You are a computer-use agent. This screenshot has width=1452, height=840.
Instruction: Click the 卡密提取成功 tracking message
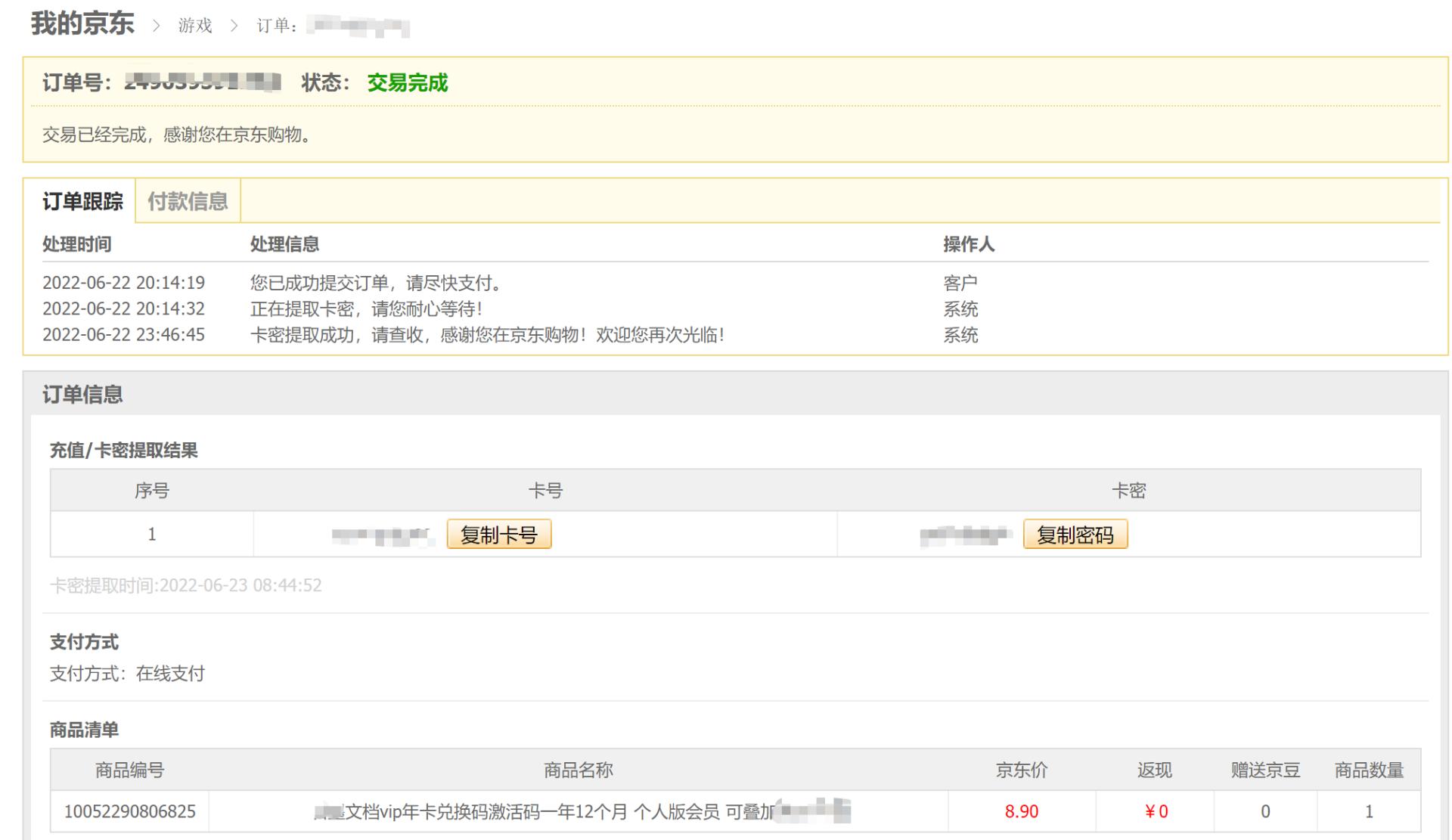click(x=486, y=335)
